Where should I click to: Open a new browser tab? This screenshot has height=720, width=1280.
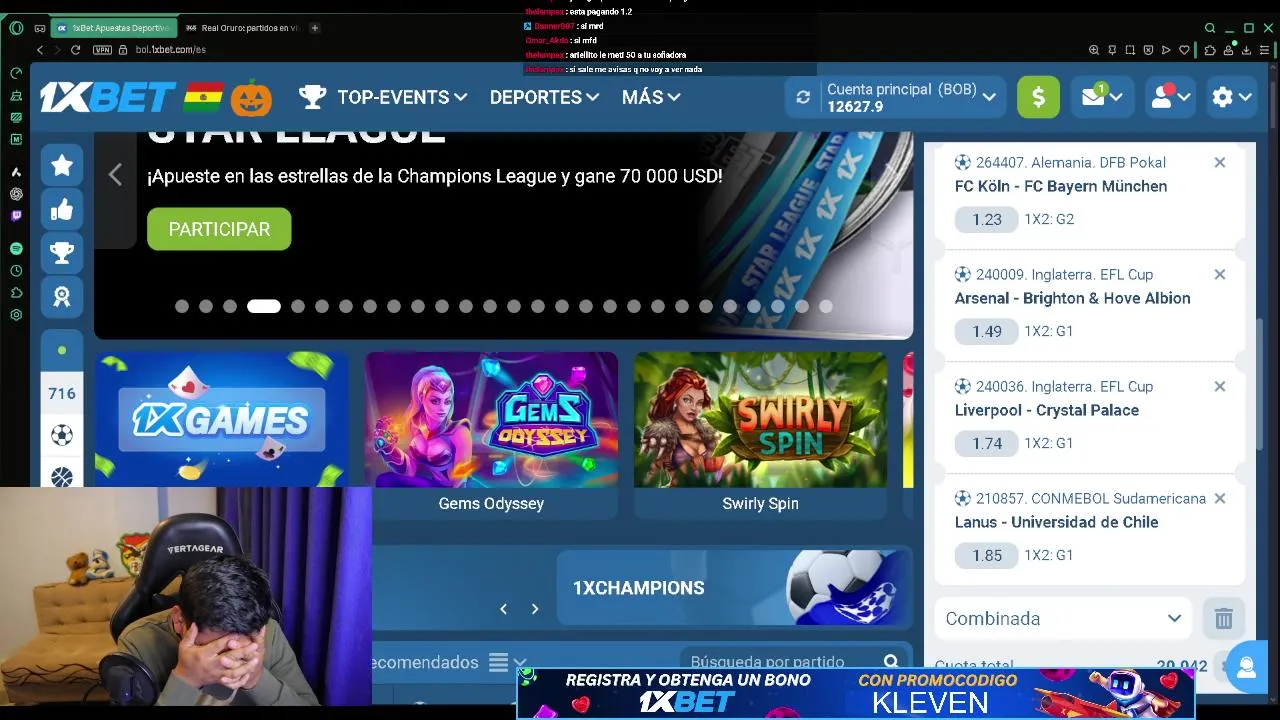pyautogui.click(x=315, y=28)
